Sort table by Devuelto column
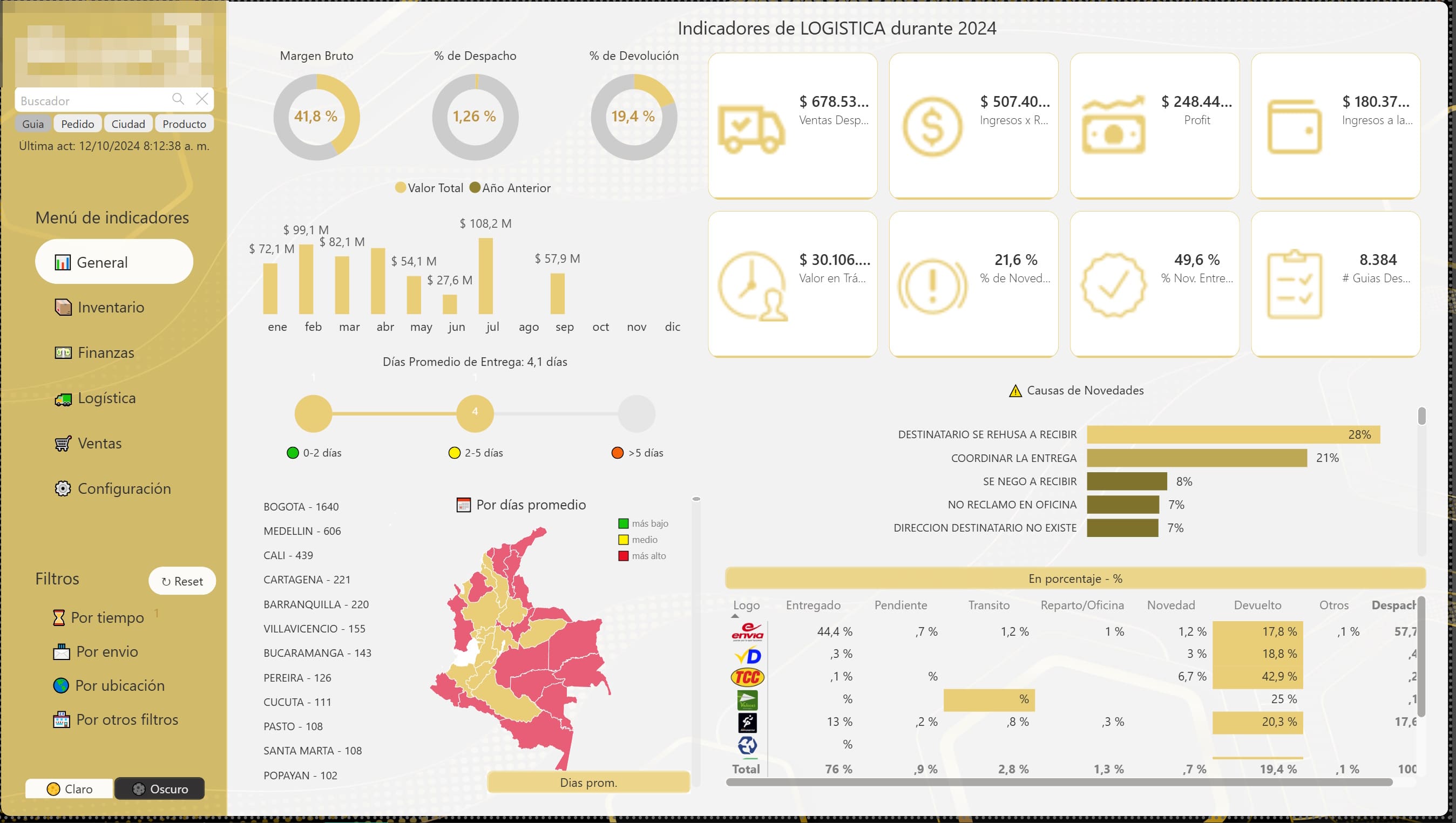1456x823 pixels. pyautogui.click(x=1257, y=605)
